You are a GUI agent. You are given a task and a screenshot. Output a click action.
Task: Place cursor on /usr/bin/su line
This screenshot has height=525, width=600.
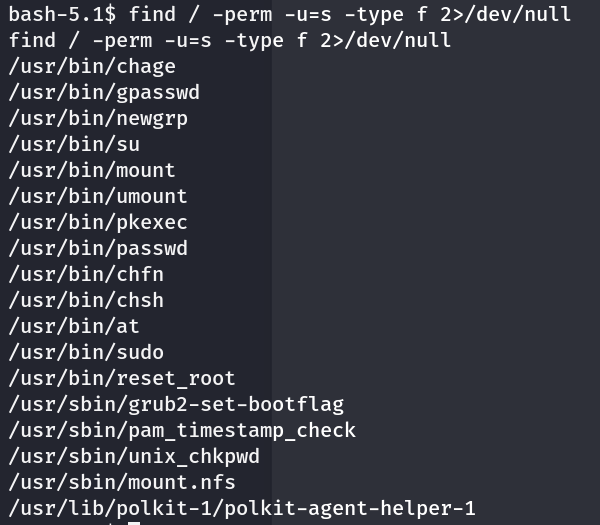[74, 144]
